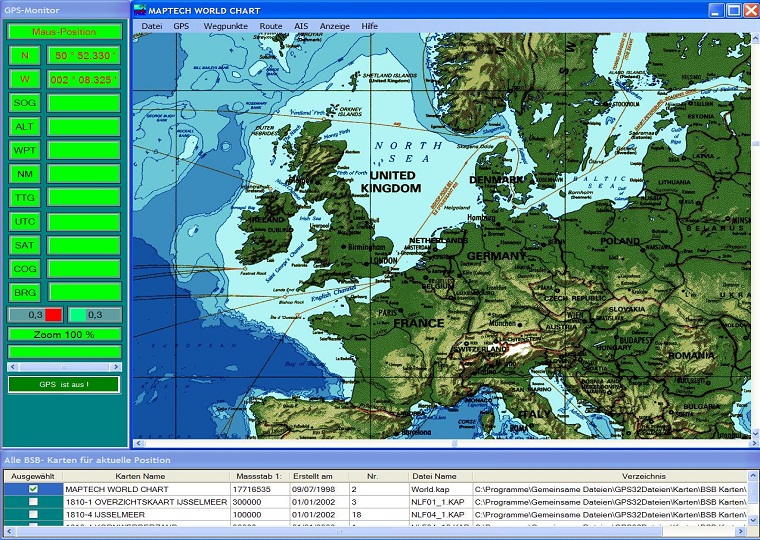Select the 1810-1 OVERZICHTSKAART IJSSELMEER row name
Screen dimensions: 760x540
[x=146, y=502]
